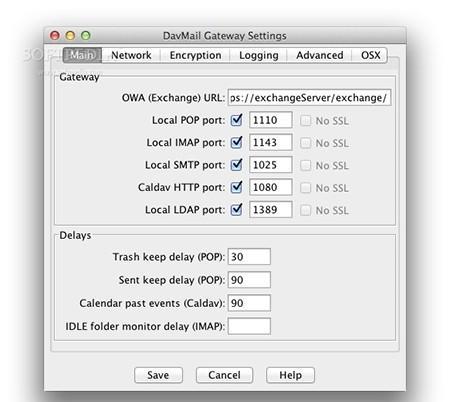Image resolution: width=450 pixels, height=402 pixels.
Task: Open the Advanced tab
Action: [320, 55]
